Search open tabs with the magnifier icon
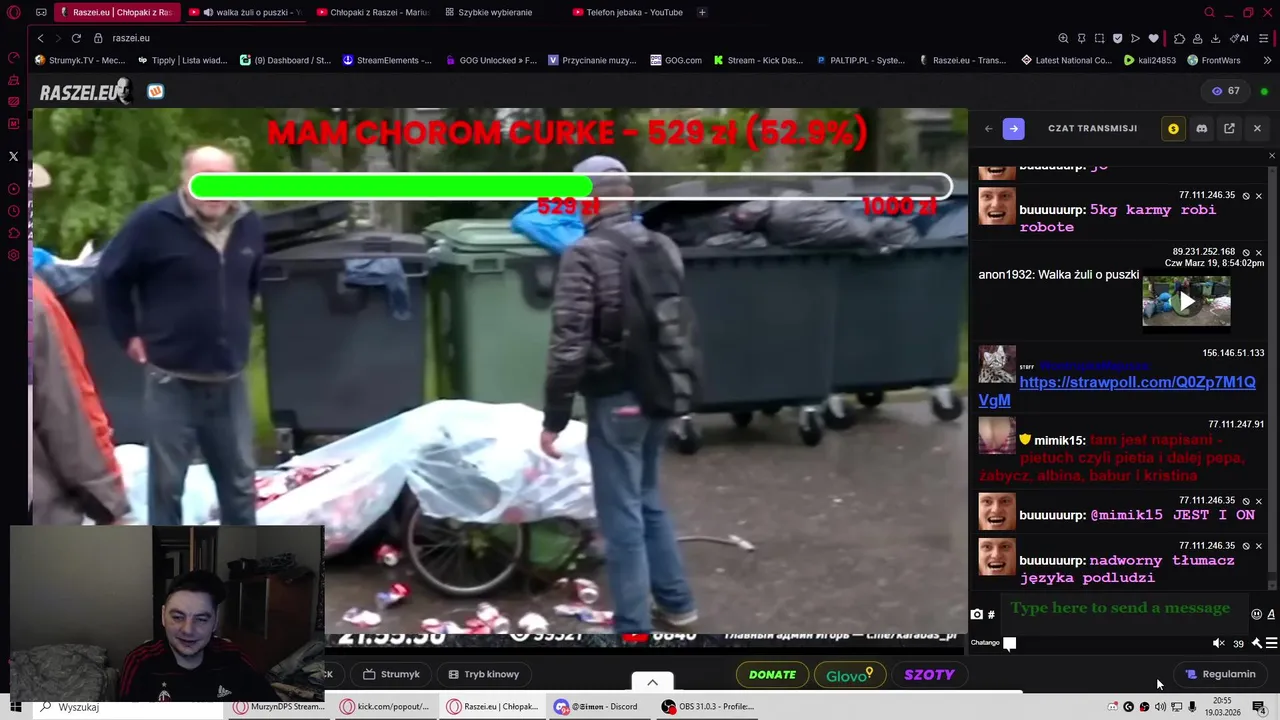The width and height of the screenshot is (1280, 720). (x=1209, y=12)
